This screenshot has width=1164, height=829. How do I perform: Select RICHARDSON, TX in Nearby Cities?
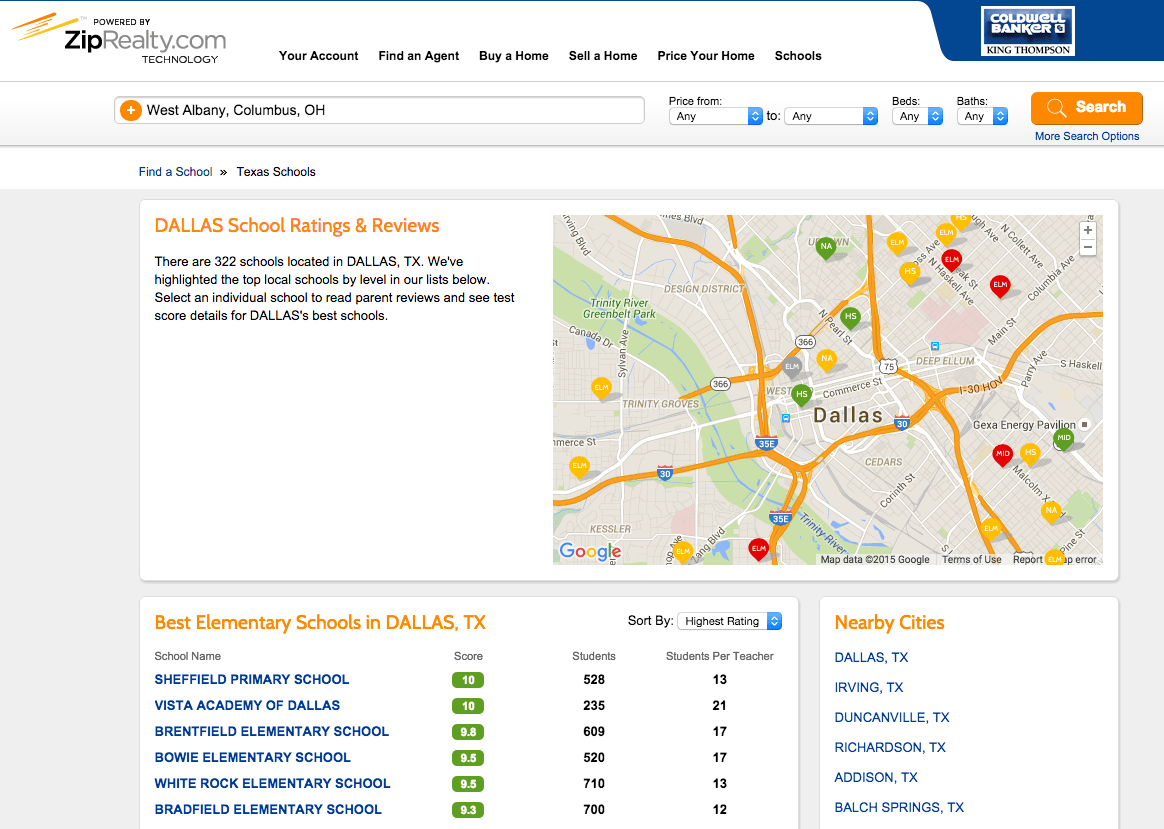click(x=890, y=747)
